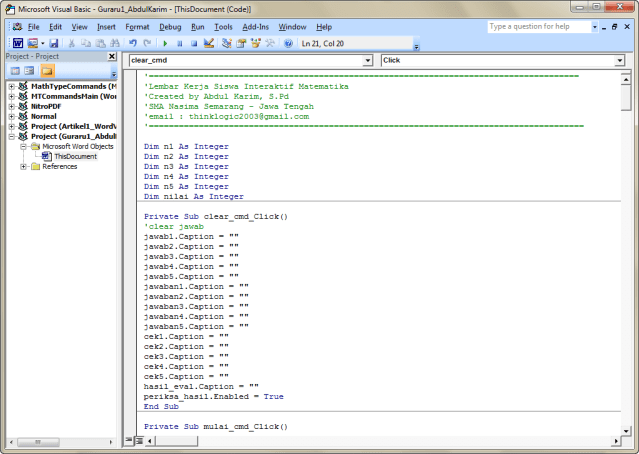The width and height of the screenshot is (639, 454).
Task: Save the project with the floppy disk icon
Action: pos(54,44)
